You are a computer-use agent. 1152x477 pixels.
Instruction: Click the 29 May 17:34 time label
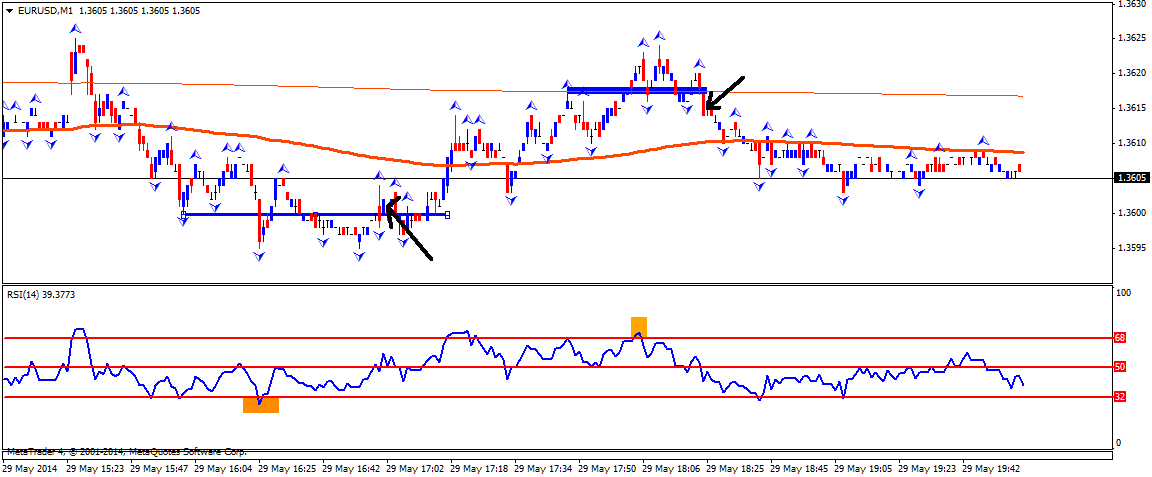coord(543,467)
